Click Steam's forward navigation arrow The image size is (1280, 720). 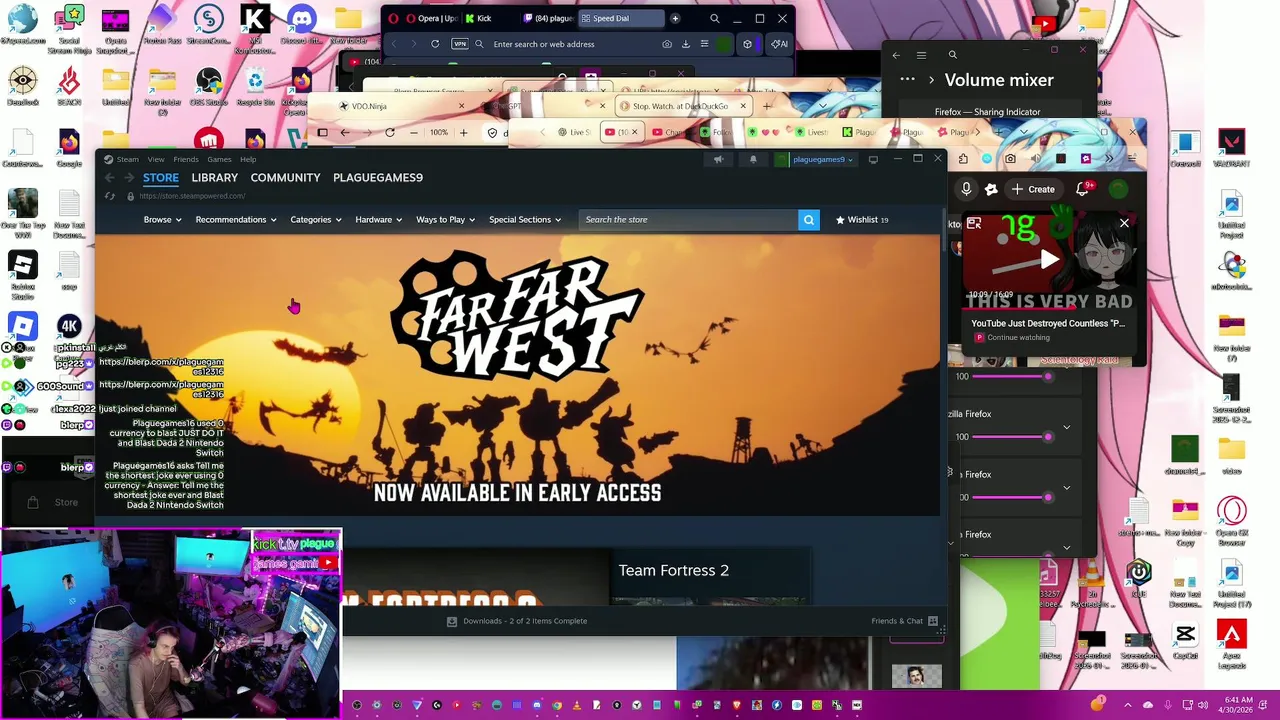[129, 178]
